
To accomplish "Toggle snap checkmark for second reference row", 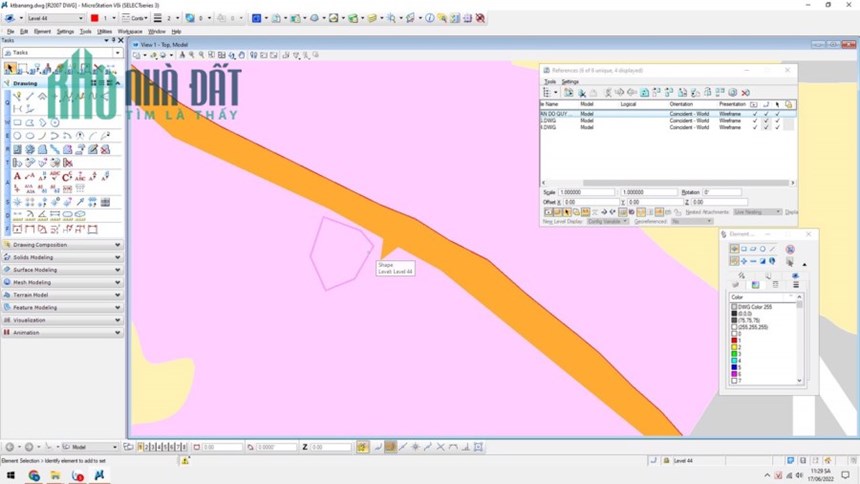I will coord(766,121).
